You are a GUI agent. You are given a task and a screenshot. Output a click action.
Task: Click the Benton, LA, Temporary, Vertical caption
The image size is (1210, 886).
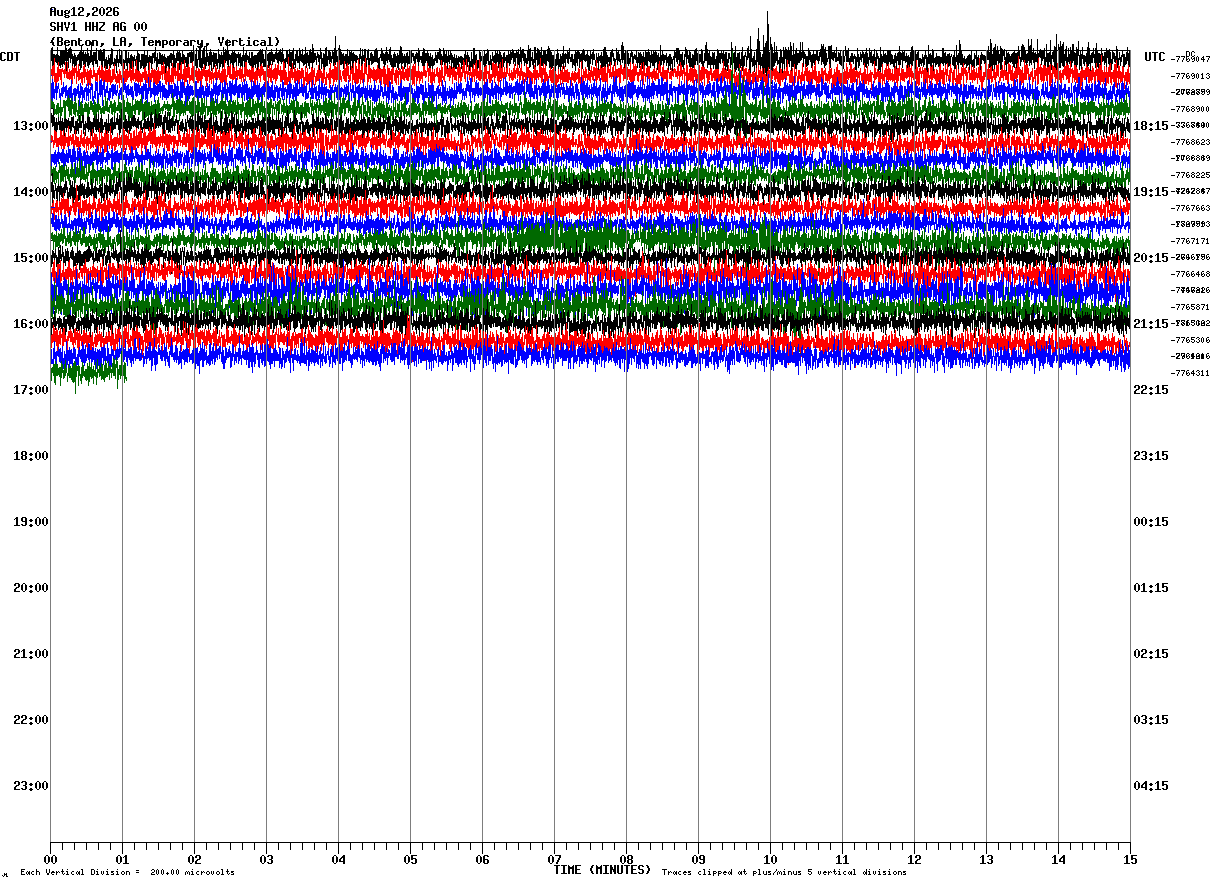[x=165, y=42]
